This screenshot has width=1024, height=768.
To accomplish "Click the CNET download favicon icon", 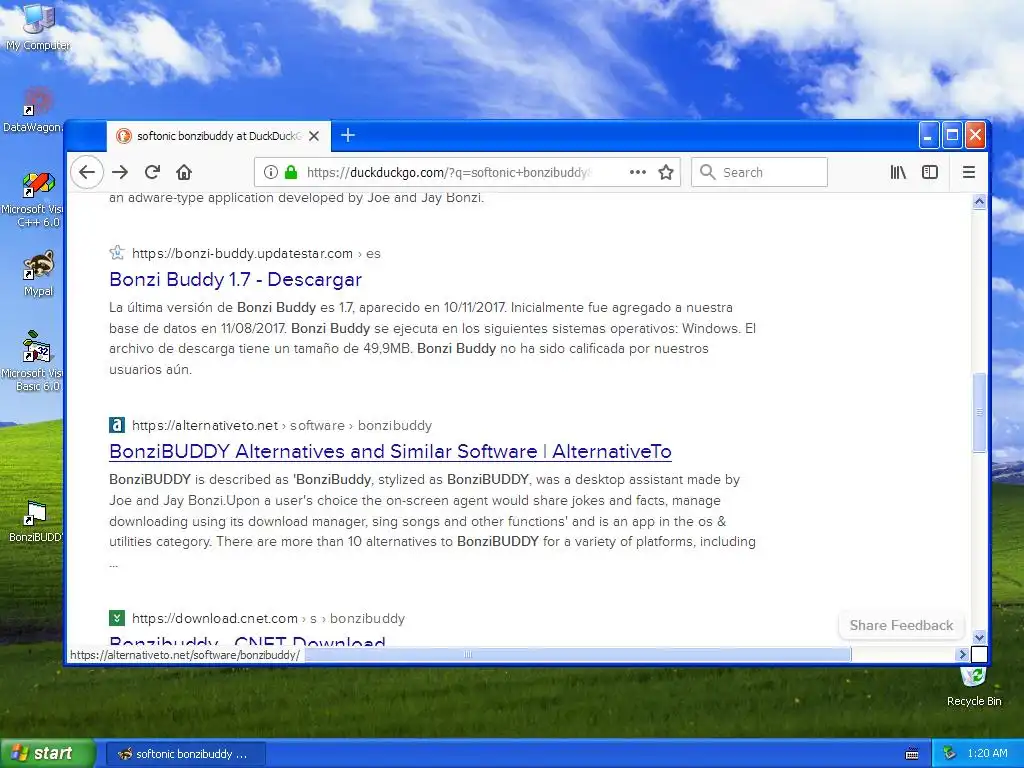I will pyautogui.click(x=117, y=618).
